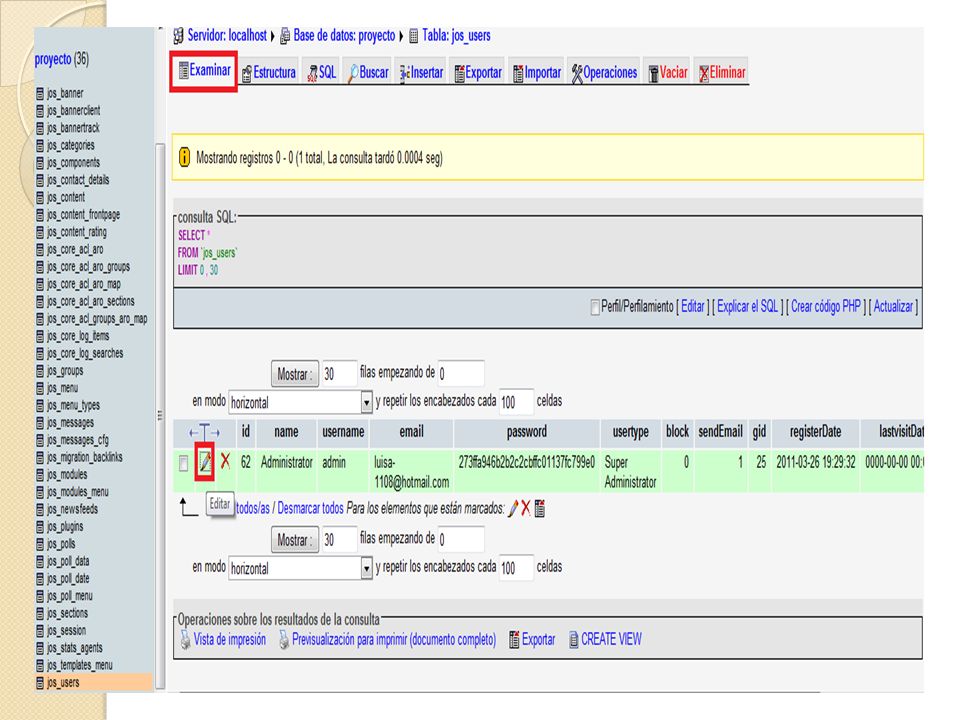Click the table icon beside jos_plugins
Image resolution: width=960 pixels, height=720 pixels.
tap(40, 527)
